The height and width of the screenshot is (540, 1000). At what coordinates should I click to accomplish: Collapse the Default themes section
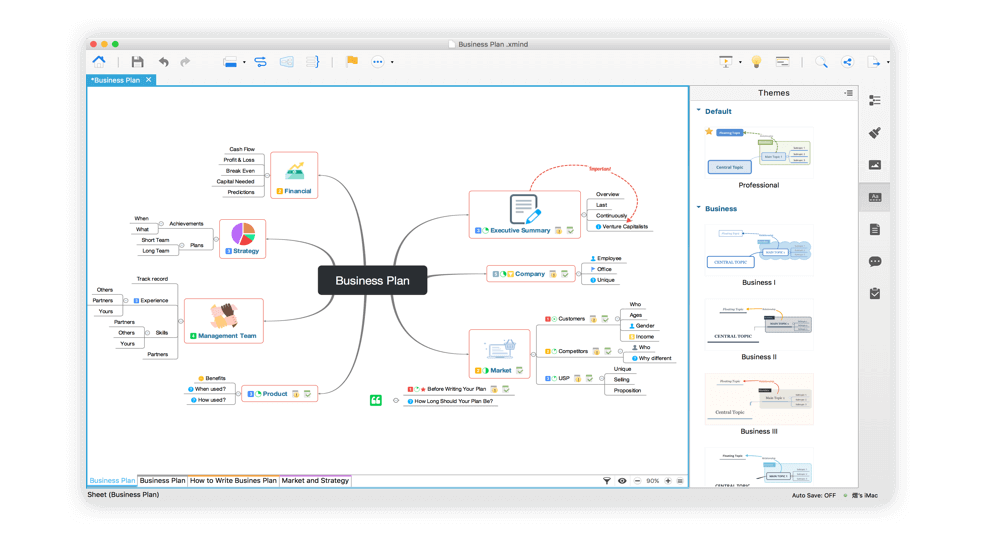pyautogui.click(x=699, y=110)
